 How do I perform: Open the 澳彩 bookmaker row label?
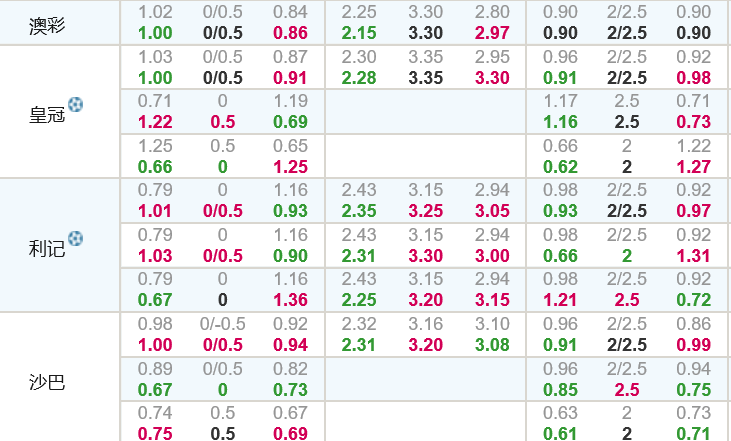[47, 26]
